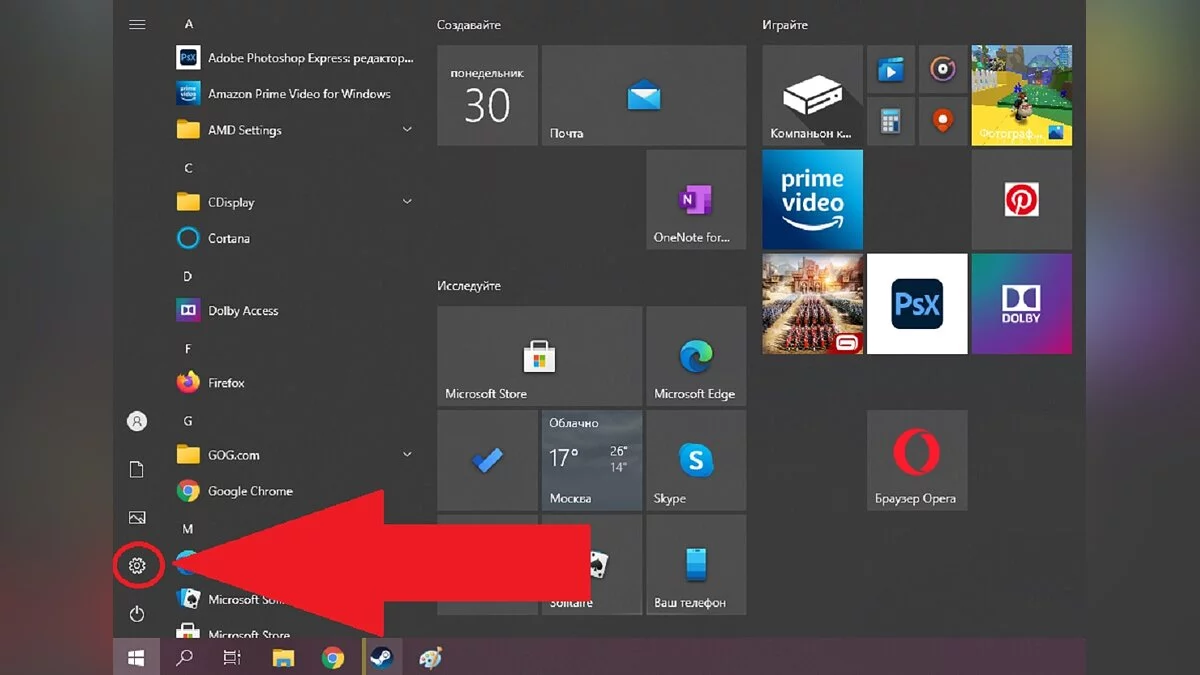Open the Calculator small tile
1200x675 pixels.
[889, 121]
